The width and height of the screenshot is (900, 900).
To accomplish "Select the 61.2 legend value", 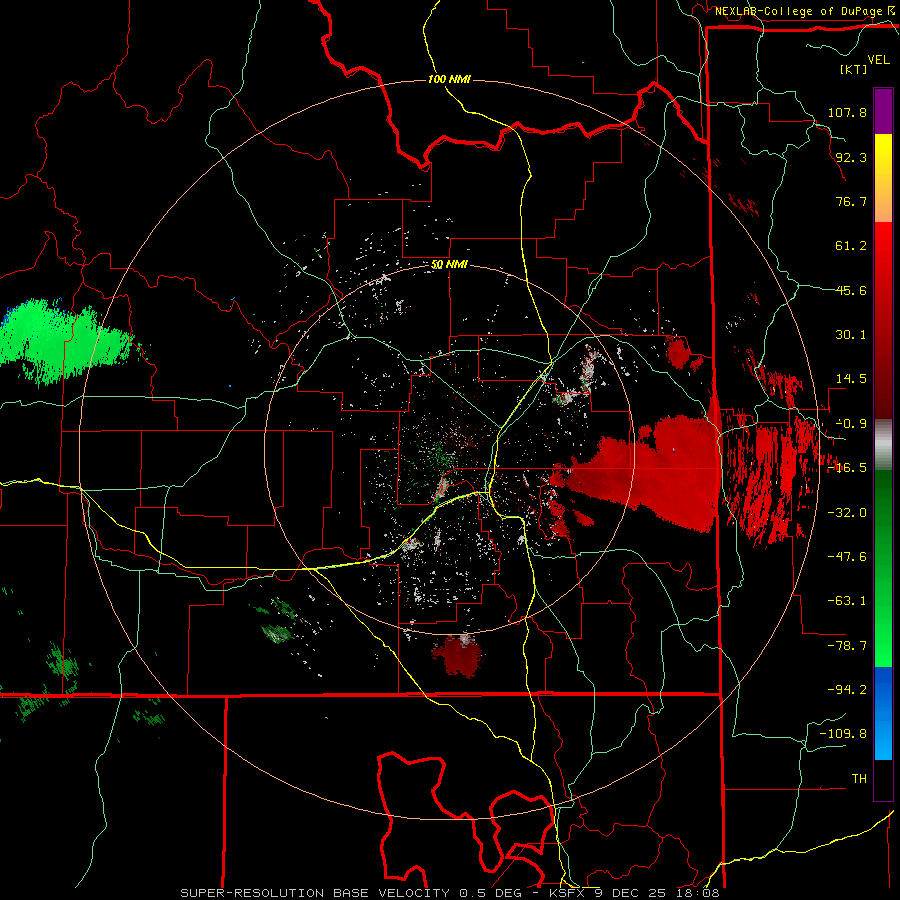I will pos(851,246).
